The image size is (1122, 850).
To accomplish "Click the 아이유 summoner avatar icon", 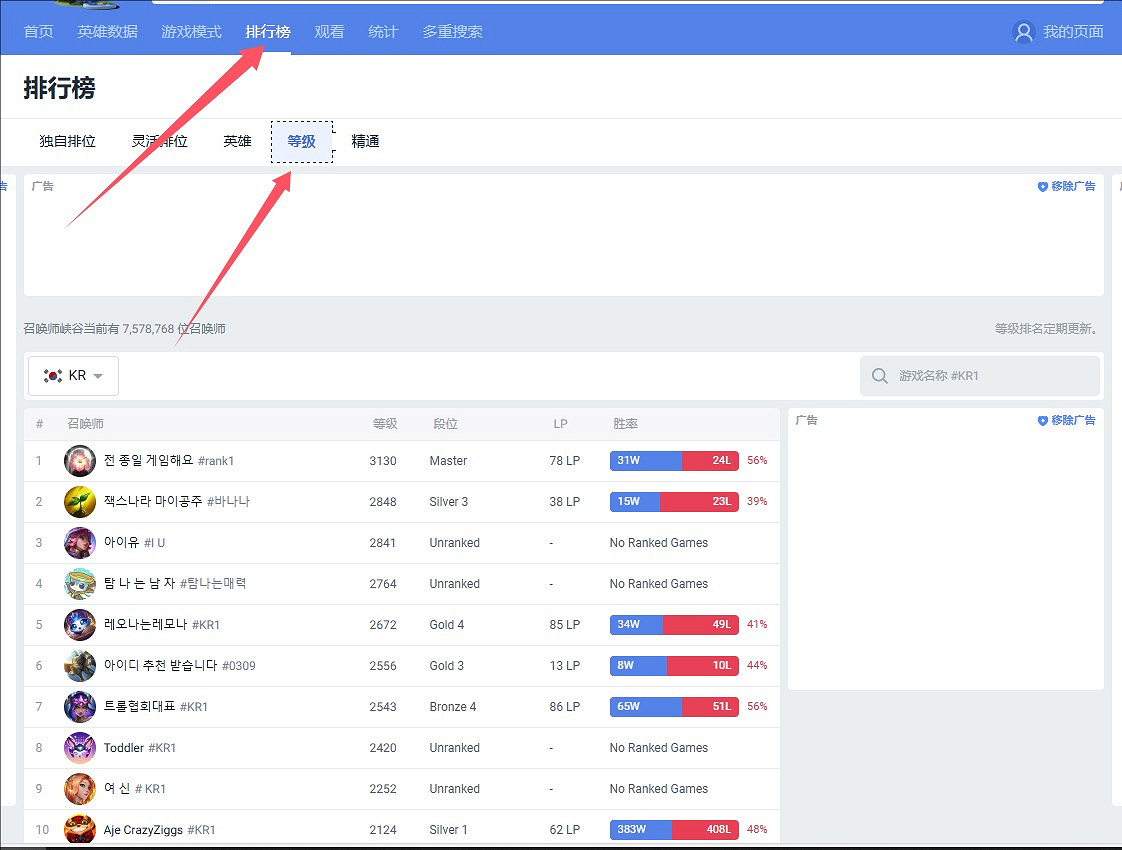I will click(80, 543).
